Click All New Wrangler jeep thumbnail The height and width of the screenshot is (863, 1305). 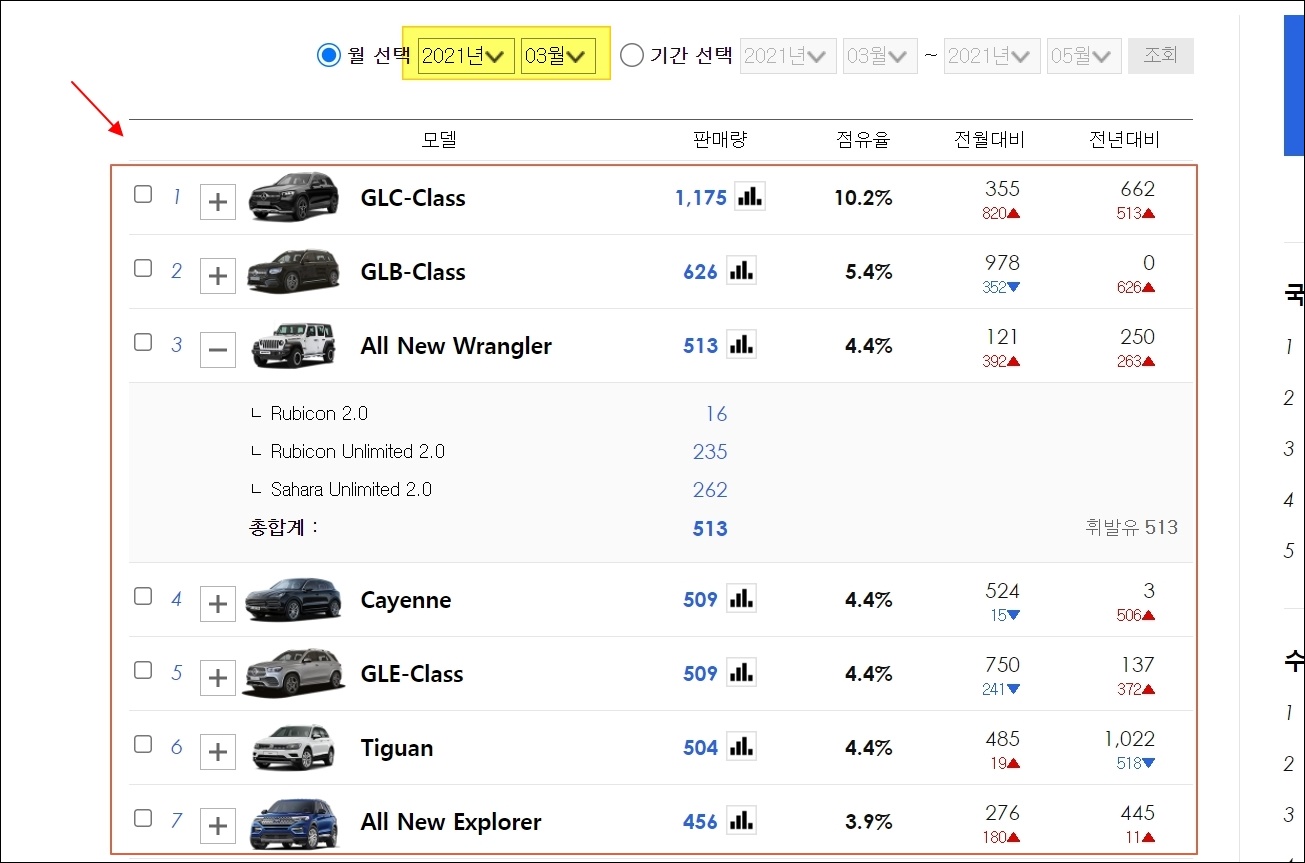(x=292, y=345)
